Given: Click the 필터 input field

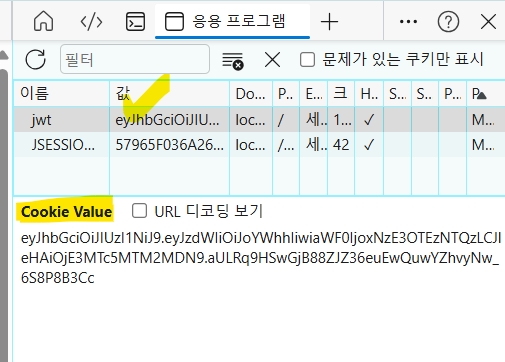Looking at the screenshot, I should click(135, 59).
